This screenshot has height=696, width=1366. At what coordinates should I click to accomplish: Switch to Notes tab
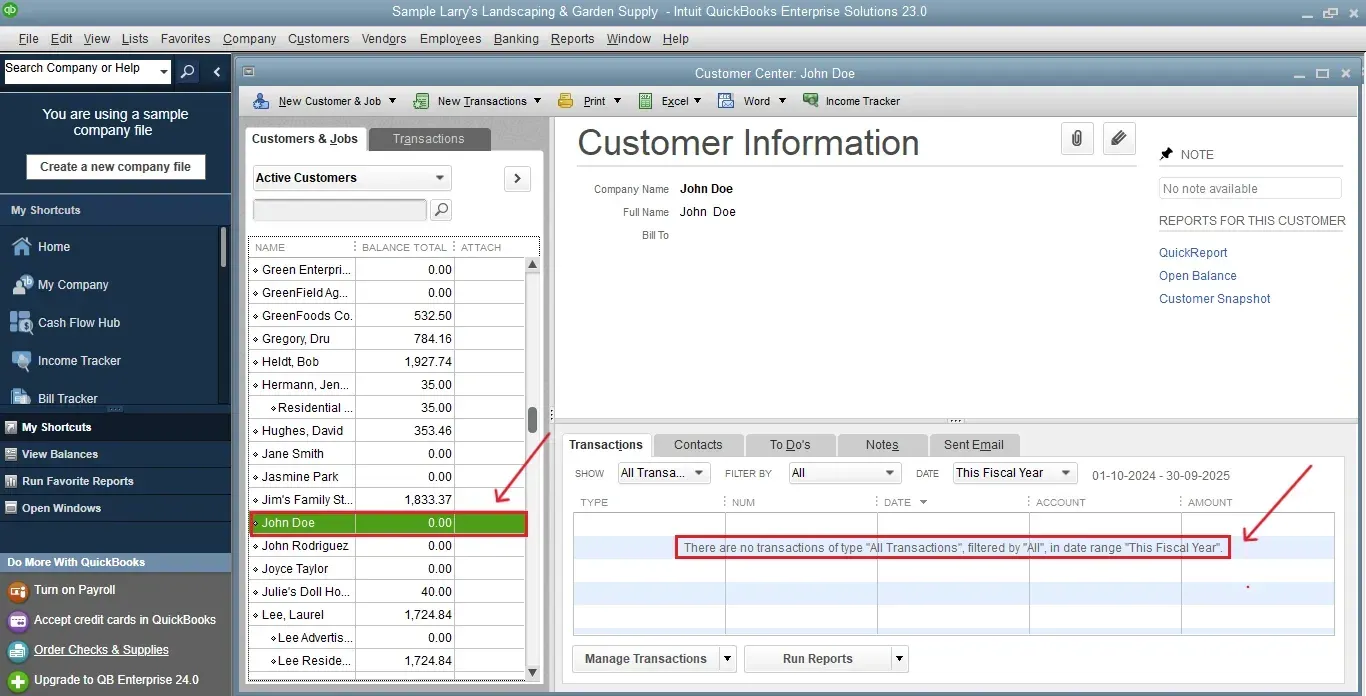tap(882, 445)
